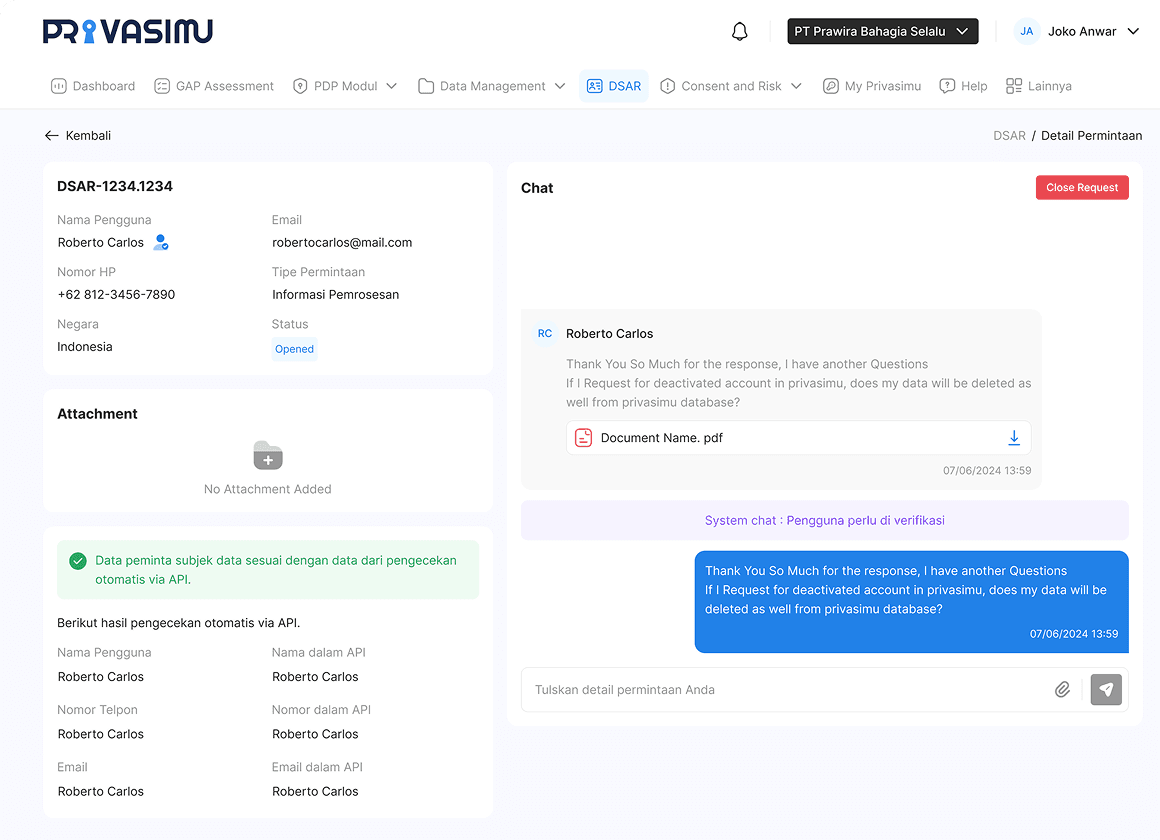Click the paperclip attach file icon
This screenshot has height=840, width=1160.
[x=1062, y=690]
